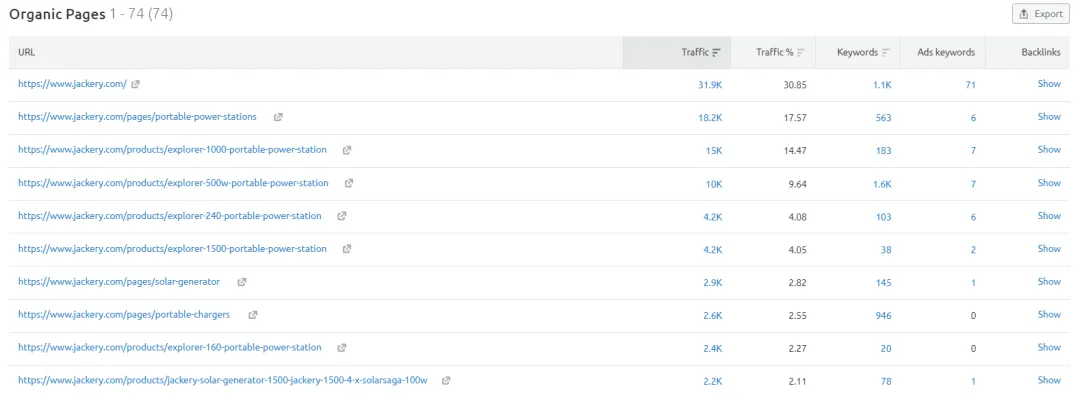
Task: Show backlinks for explorer-1500 row
Action: click(1049, 249)
